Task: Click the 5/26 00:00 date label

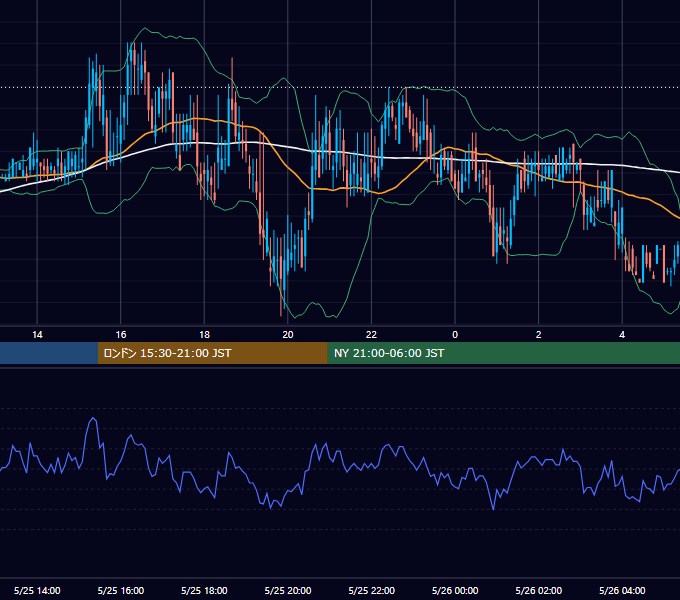Action: [x=455, y=590]
